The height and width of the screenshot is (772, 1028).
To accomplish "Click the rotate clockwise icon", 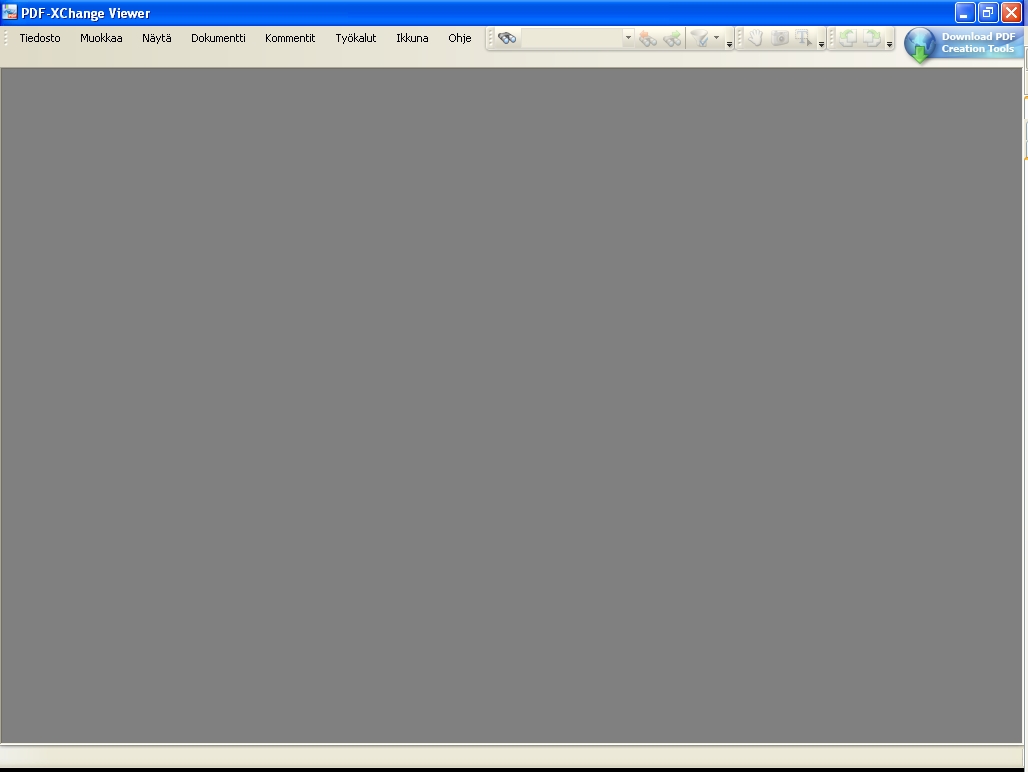I will pyautogui.click(x=872, y=38).
